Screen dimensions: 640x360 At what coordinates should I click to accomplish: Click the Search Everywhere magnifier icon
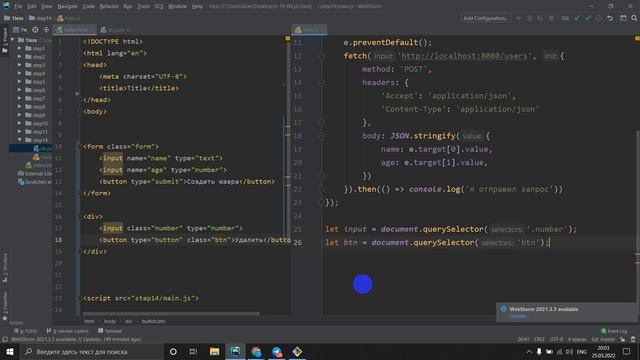click(634, 18)
